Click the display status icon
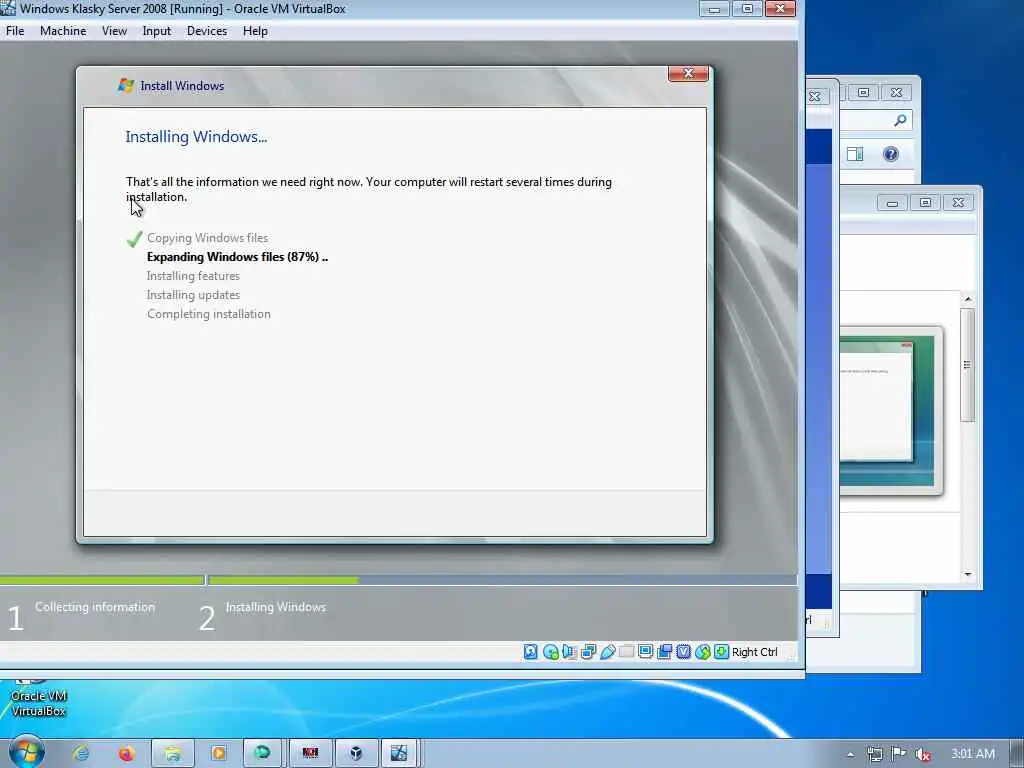This screenshot has width=1024, height=768. pyautogui.click(x=645, y=652)
